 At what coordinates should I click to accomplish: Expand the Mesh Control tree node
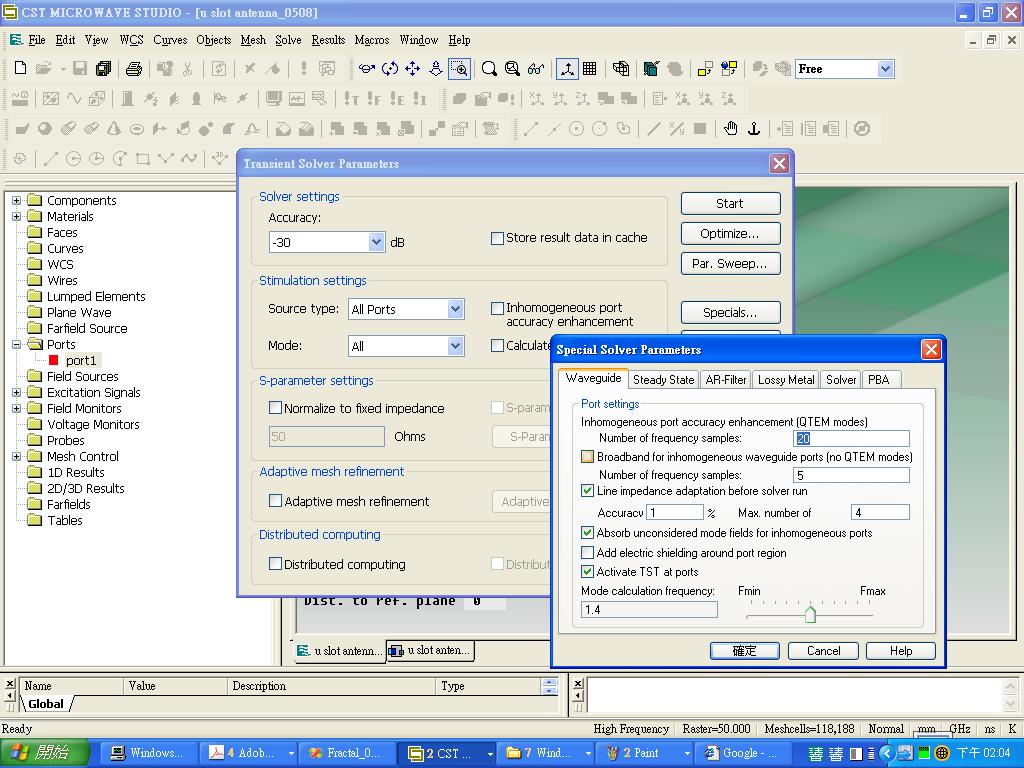tap(16, 456)
